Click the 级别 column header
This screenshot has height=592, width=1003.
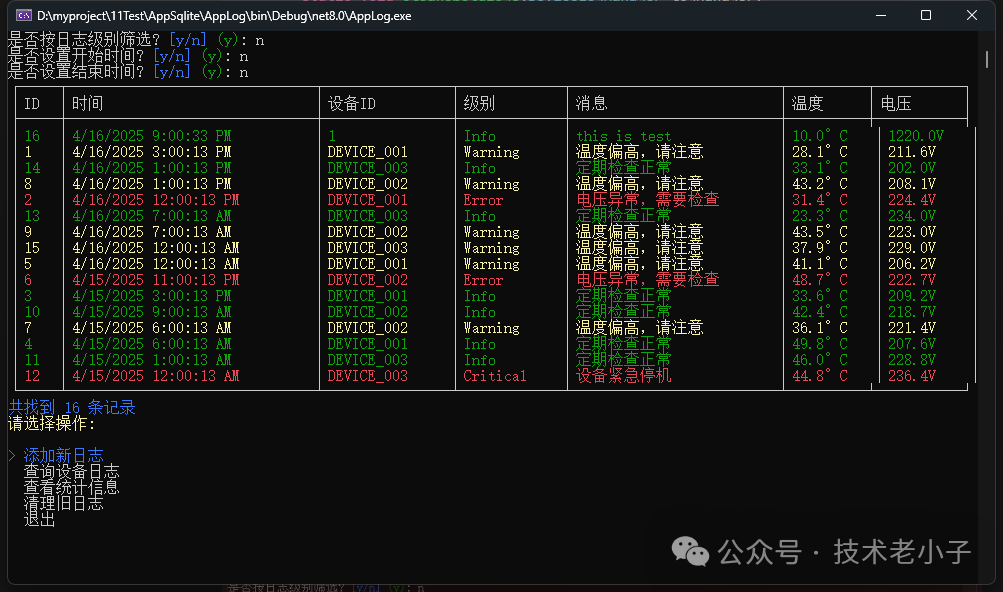[x=479, y=103]
